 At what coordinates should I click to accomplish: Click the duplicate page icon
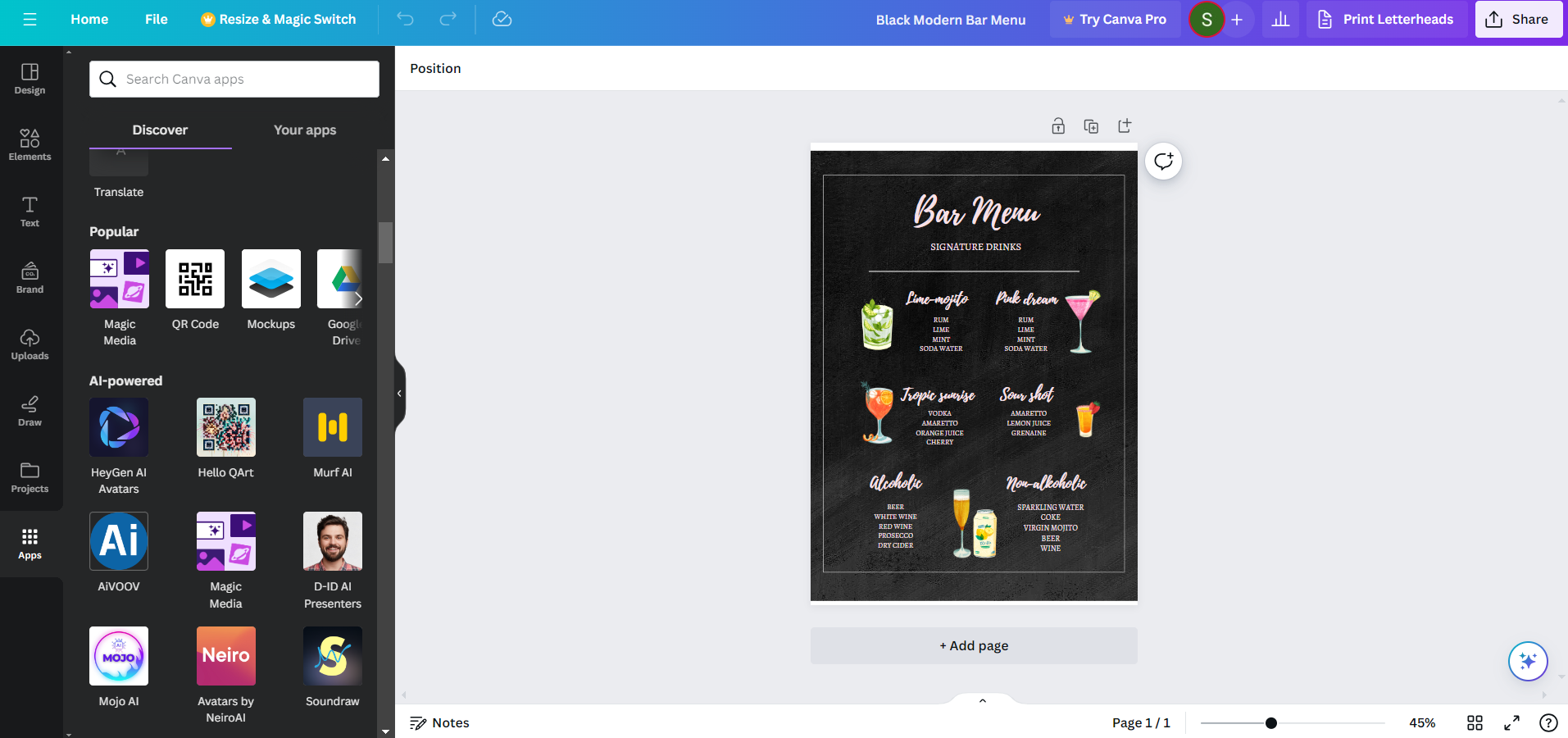1091,126
